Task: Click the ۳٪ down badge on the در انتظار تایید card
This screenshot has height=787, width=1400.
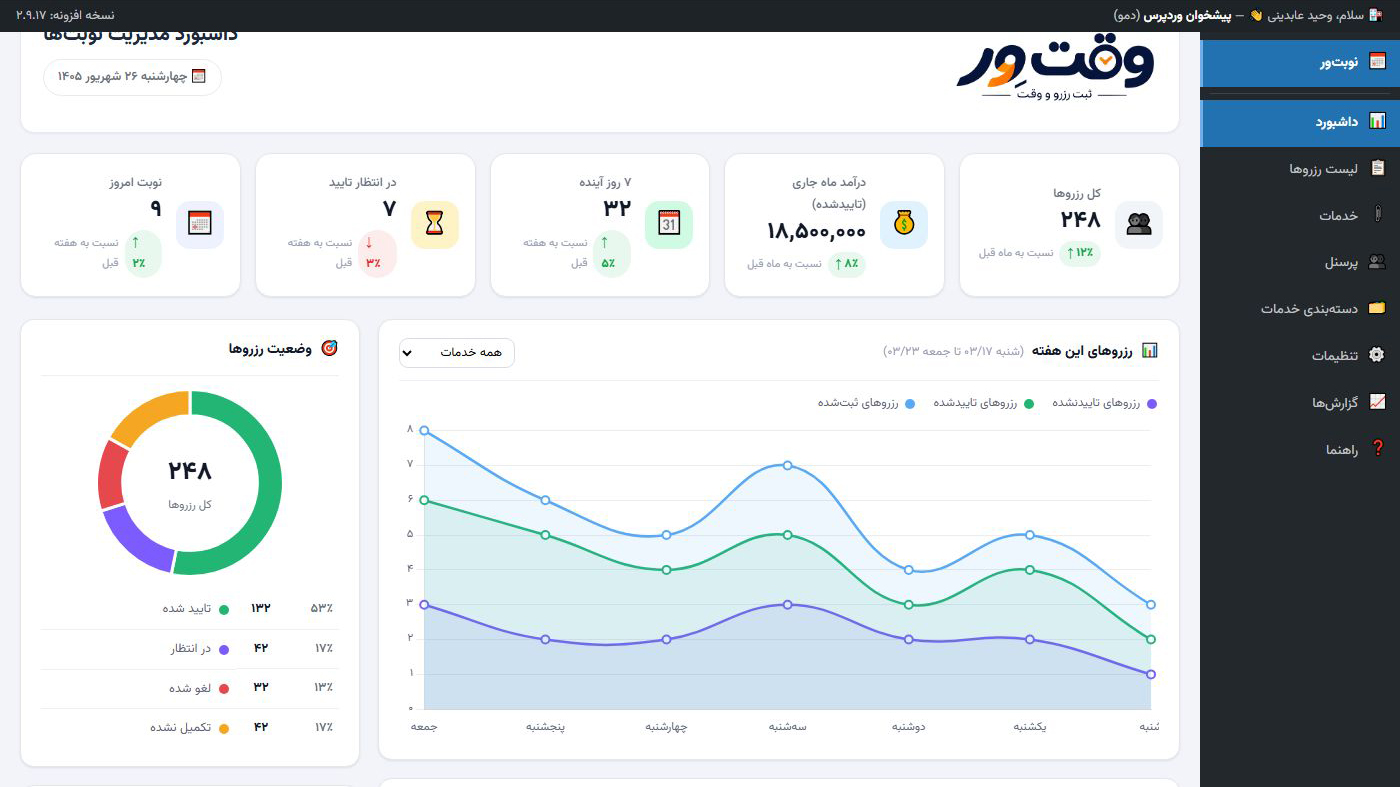Action: pyautogui.click(x=376, y=254)
